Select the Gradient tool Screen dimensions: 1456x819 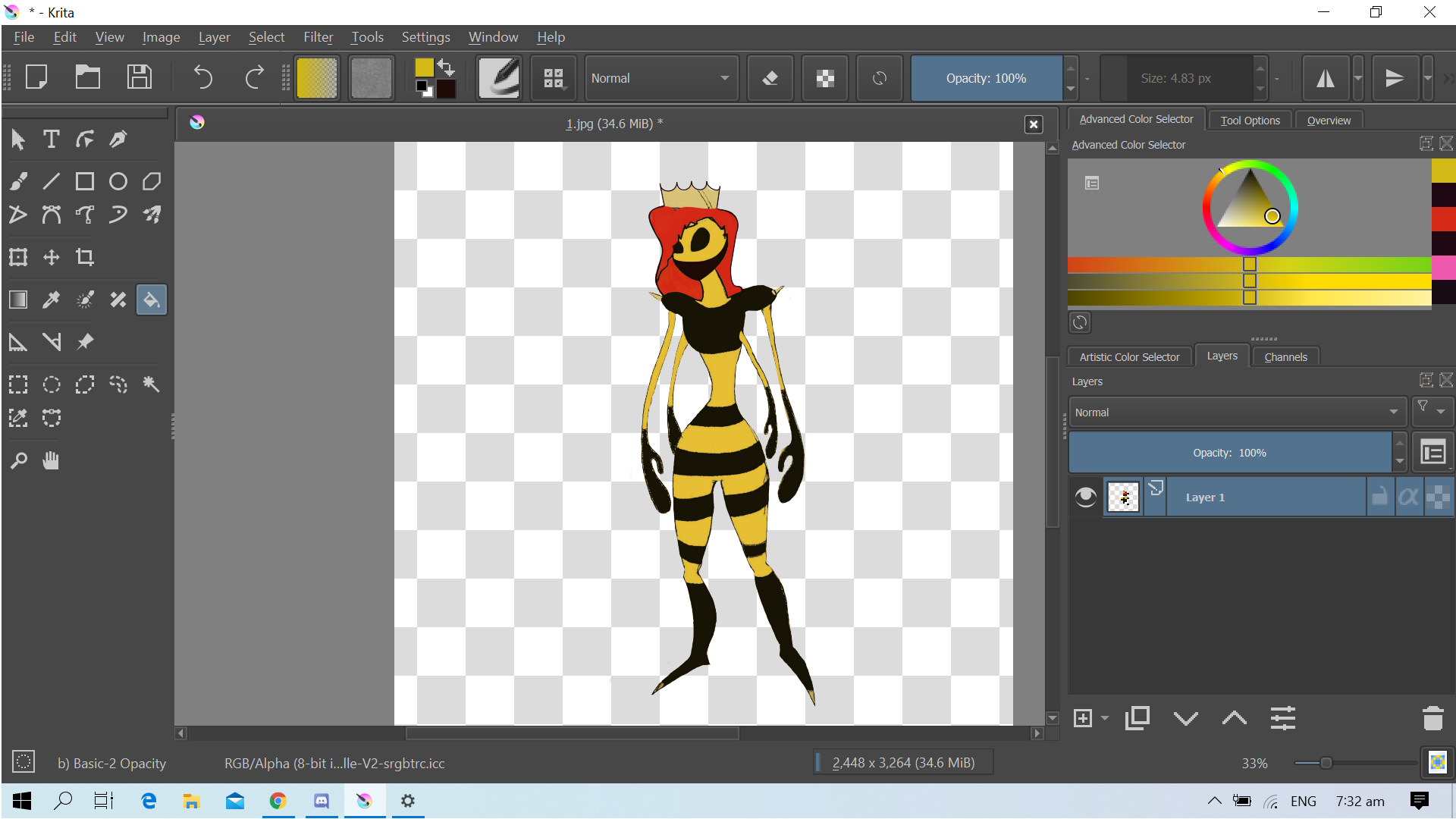coord(18,300)
